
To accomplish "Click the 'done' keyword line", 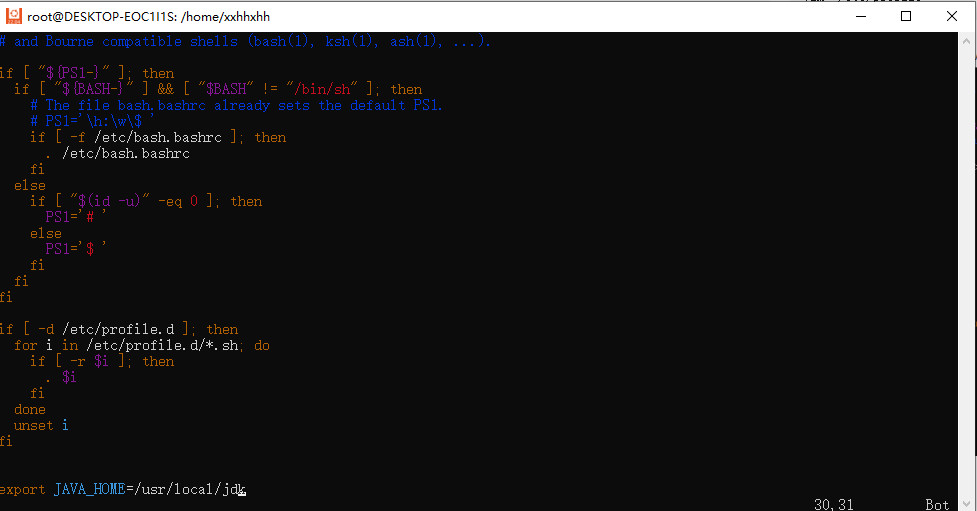I will [x=30, y=409].
